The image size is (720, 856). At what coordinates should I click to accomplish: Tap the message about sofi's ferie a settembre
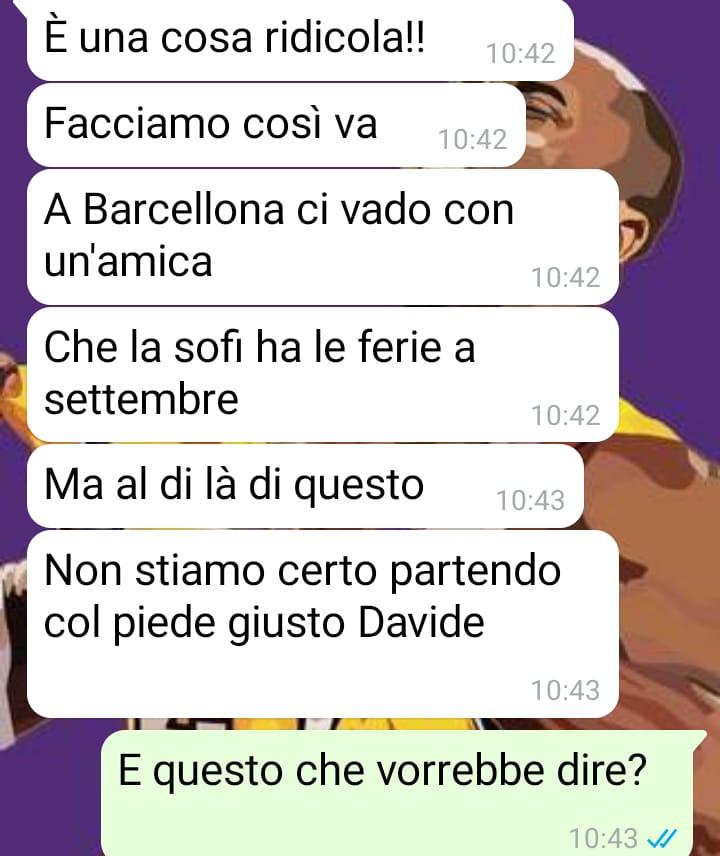pos(323,374)
